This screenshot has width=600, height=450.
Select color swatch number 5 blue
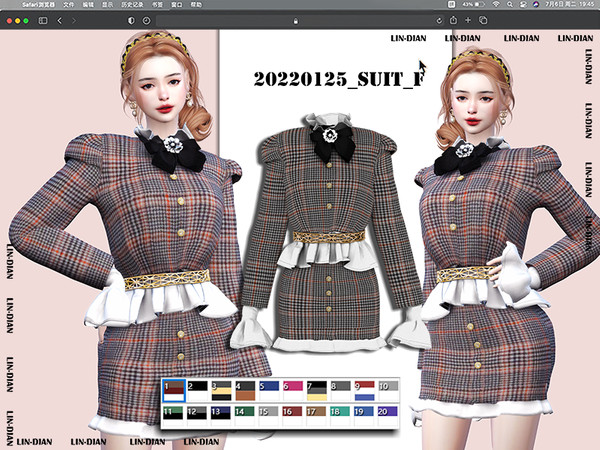pyautogui.click(x=269, y=390)
